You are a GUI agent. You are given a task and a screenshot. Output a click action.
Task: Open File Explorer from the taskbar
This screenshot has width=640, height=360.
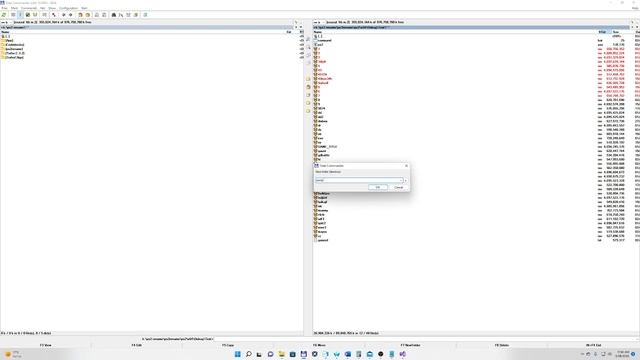(282, 354)
